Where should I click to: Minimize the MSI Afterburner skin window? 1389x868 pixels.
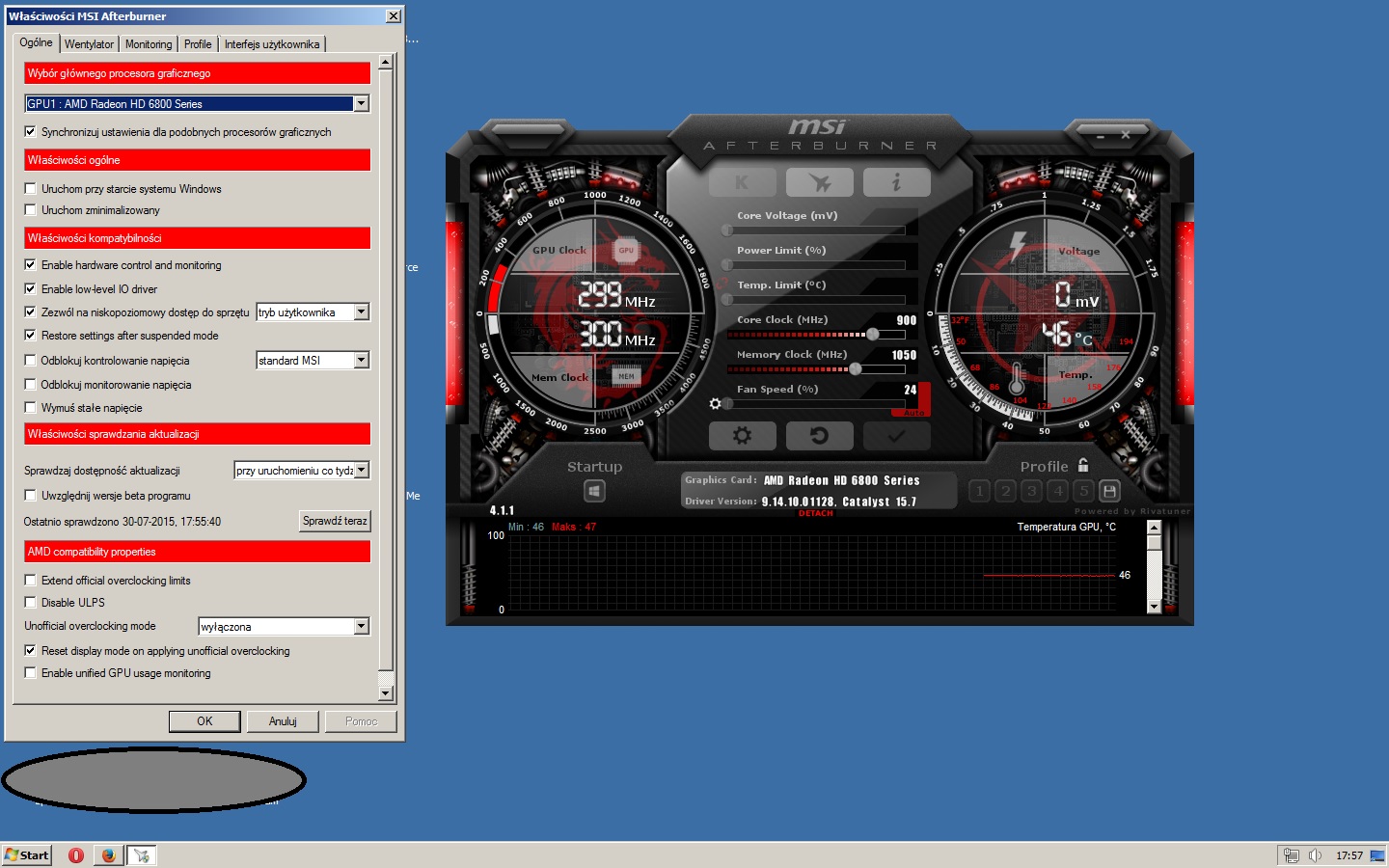pyautogui.click(x=1101, y=136)
